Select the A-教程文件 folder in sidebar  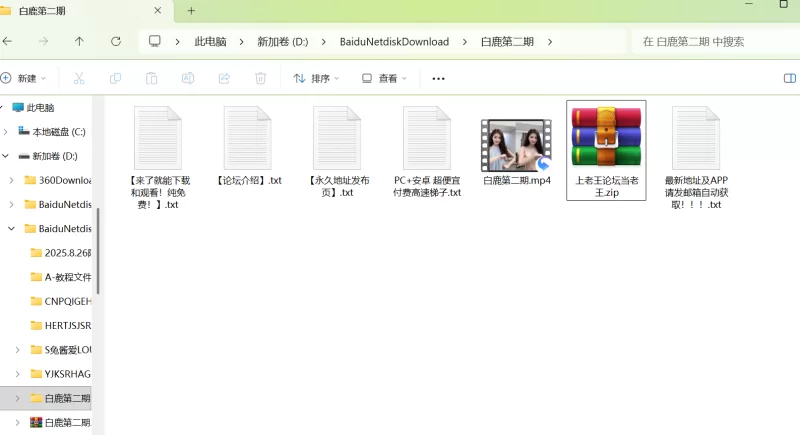pos(66,277)
